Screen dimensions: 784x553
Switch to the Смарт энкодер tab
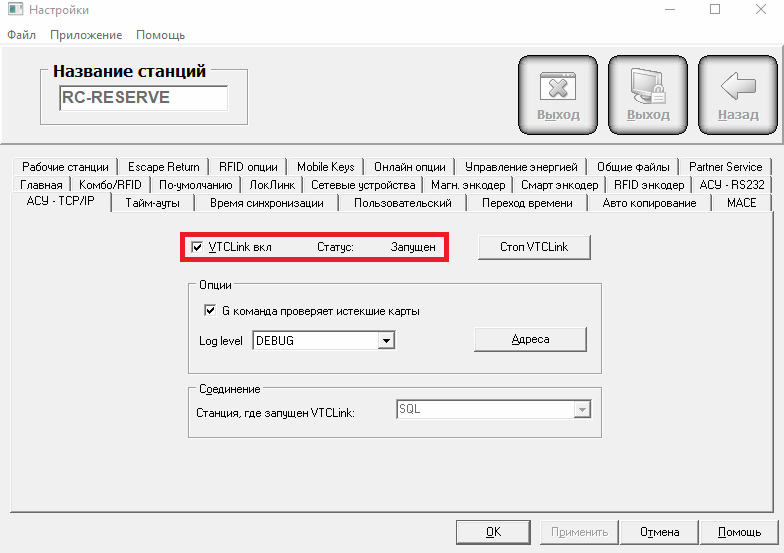point(560,184)
